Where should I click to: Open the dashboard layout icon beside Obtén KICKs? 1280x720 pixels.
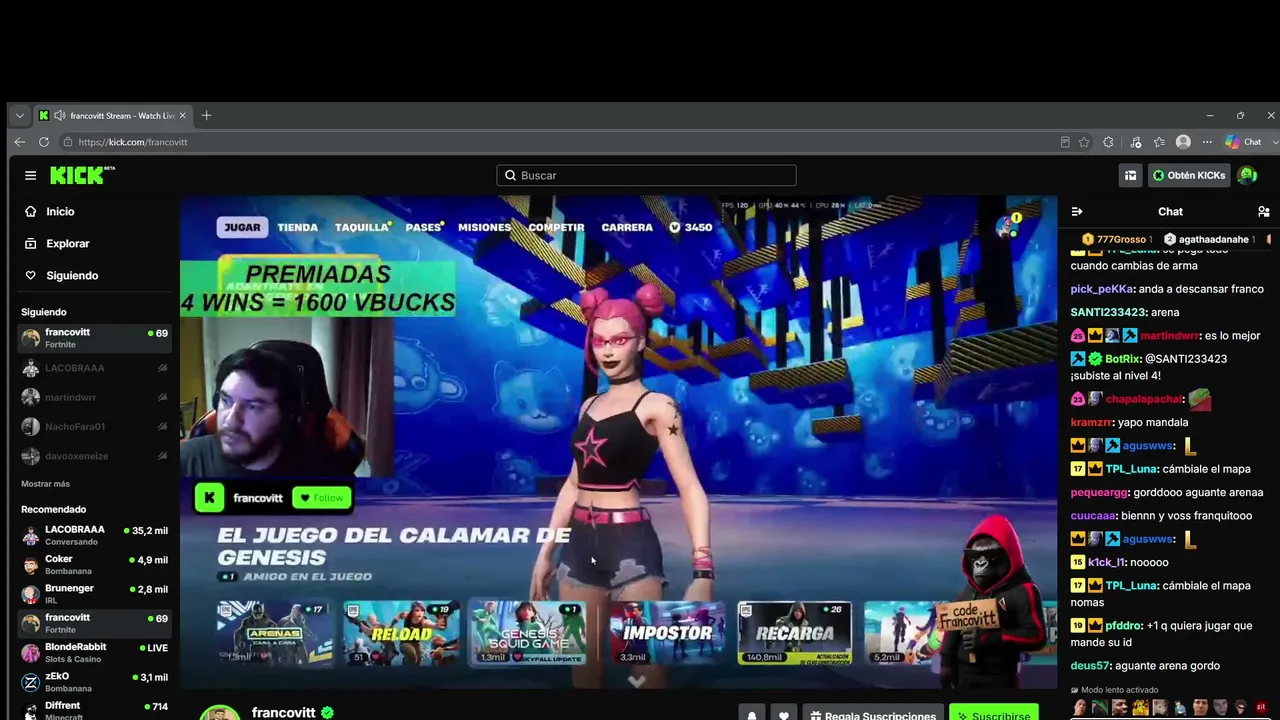click(1130, 175)
